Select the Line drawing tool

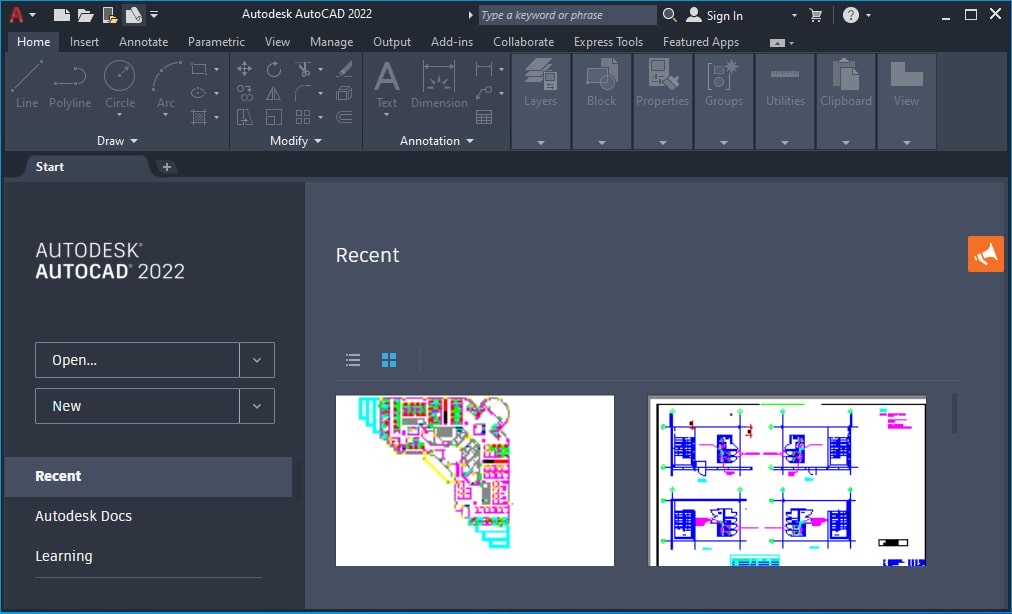tap(27, 85)
